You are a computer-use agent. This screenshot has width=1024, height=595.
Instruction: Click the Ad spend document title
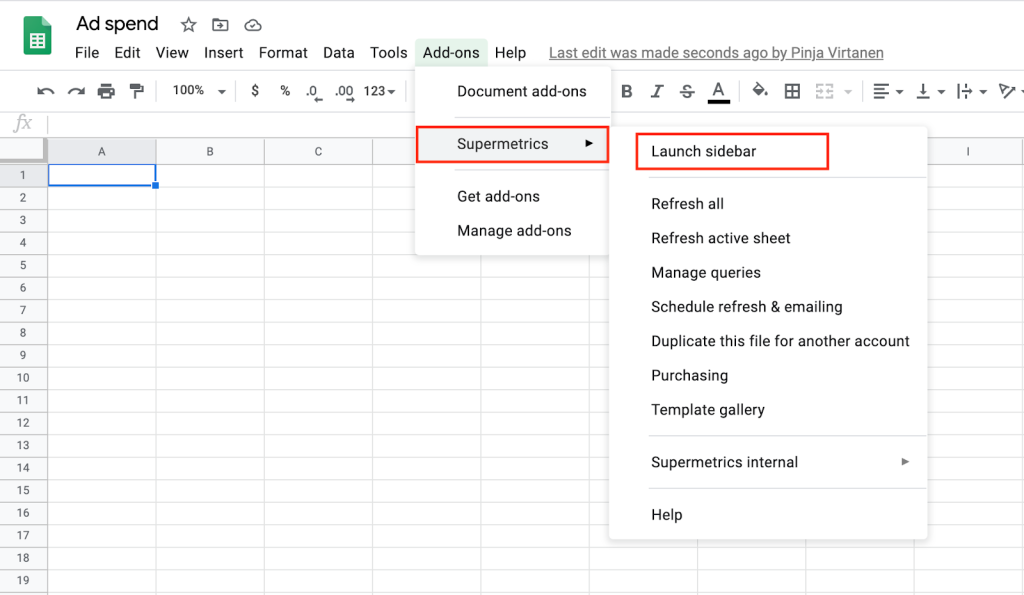[x=118, y=24]
